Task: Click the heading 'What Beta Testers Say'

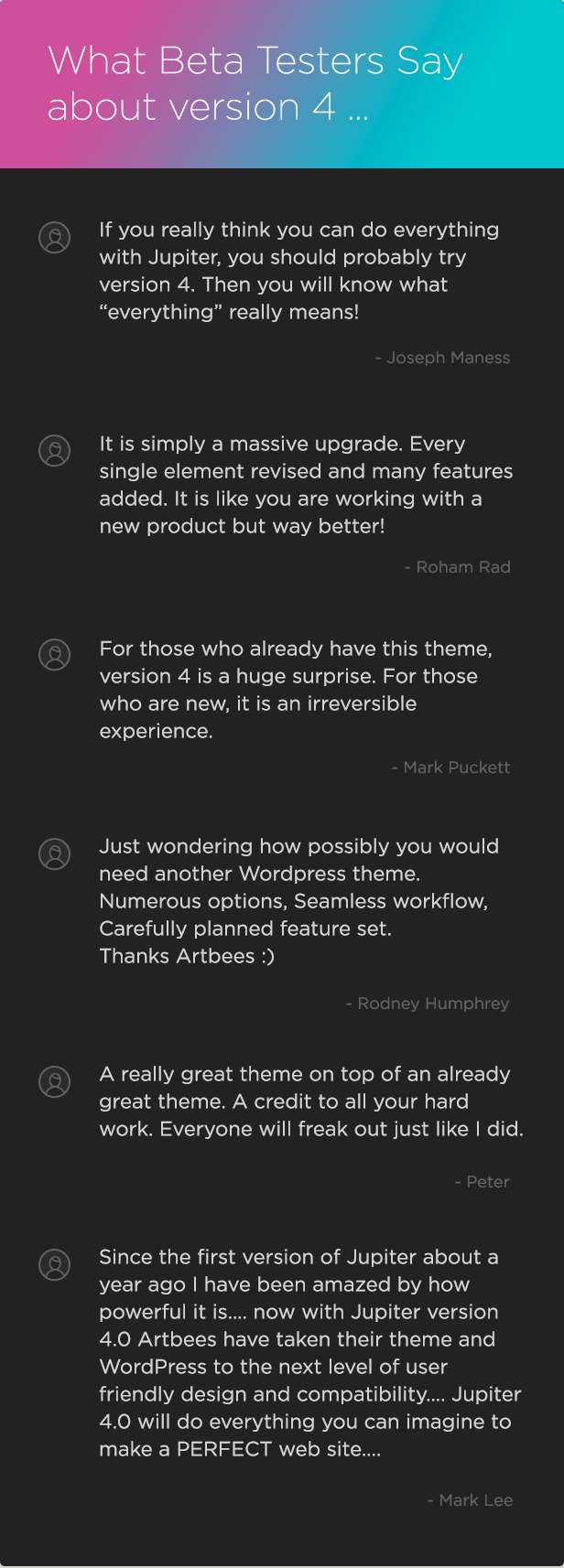Action: pos(255,62)
